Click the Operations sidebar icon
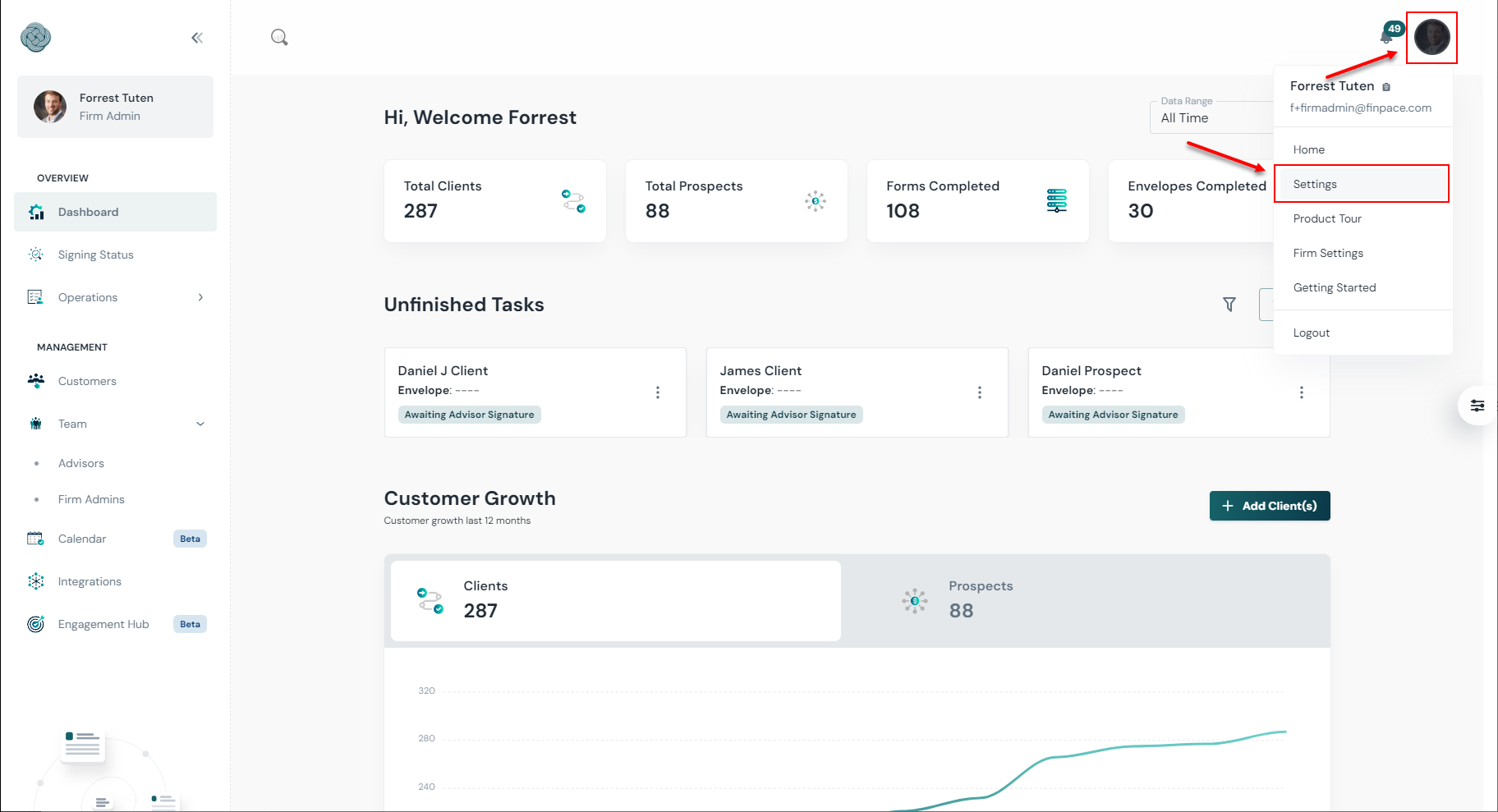1498x812 pixels. pyautogui.click(x=35, y=297)
